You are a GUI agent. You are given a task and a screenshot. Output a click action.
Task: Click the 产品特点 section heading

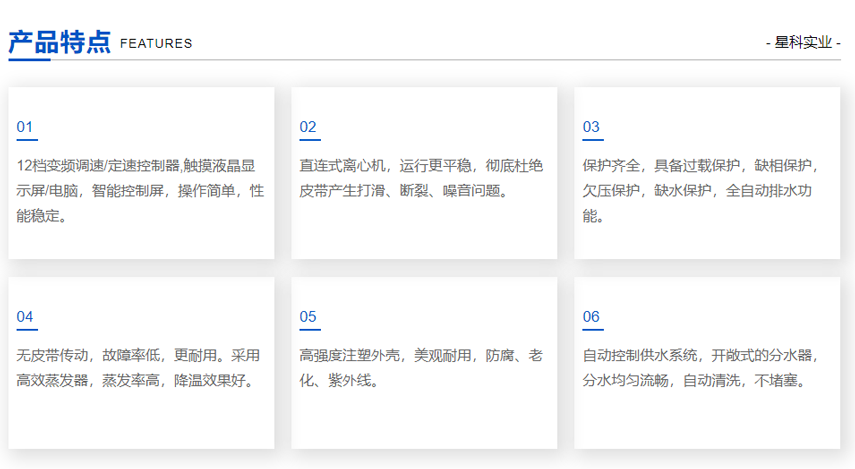[x=59, y=42]
